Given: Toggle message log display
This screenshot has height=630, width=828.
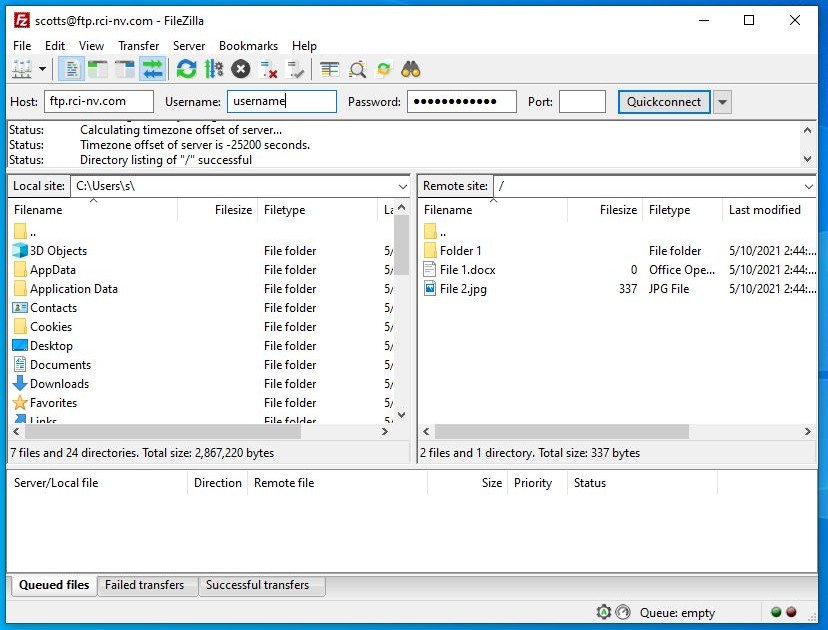Looking at the screenshot, I should coord(71,69).
